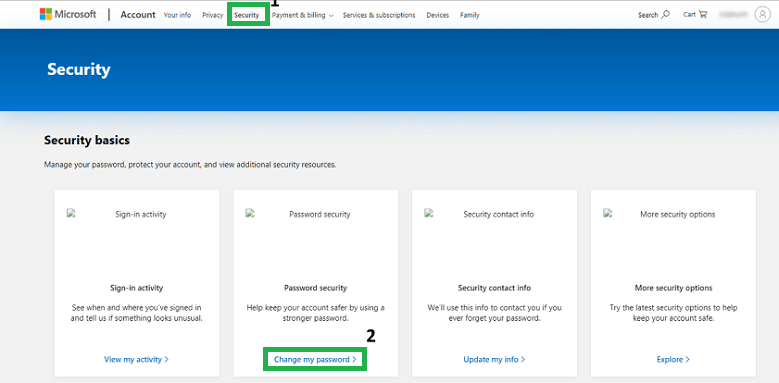Click broken image icon in Password security card

tap(249, 213)
